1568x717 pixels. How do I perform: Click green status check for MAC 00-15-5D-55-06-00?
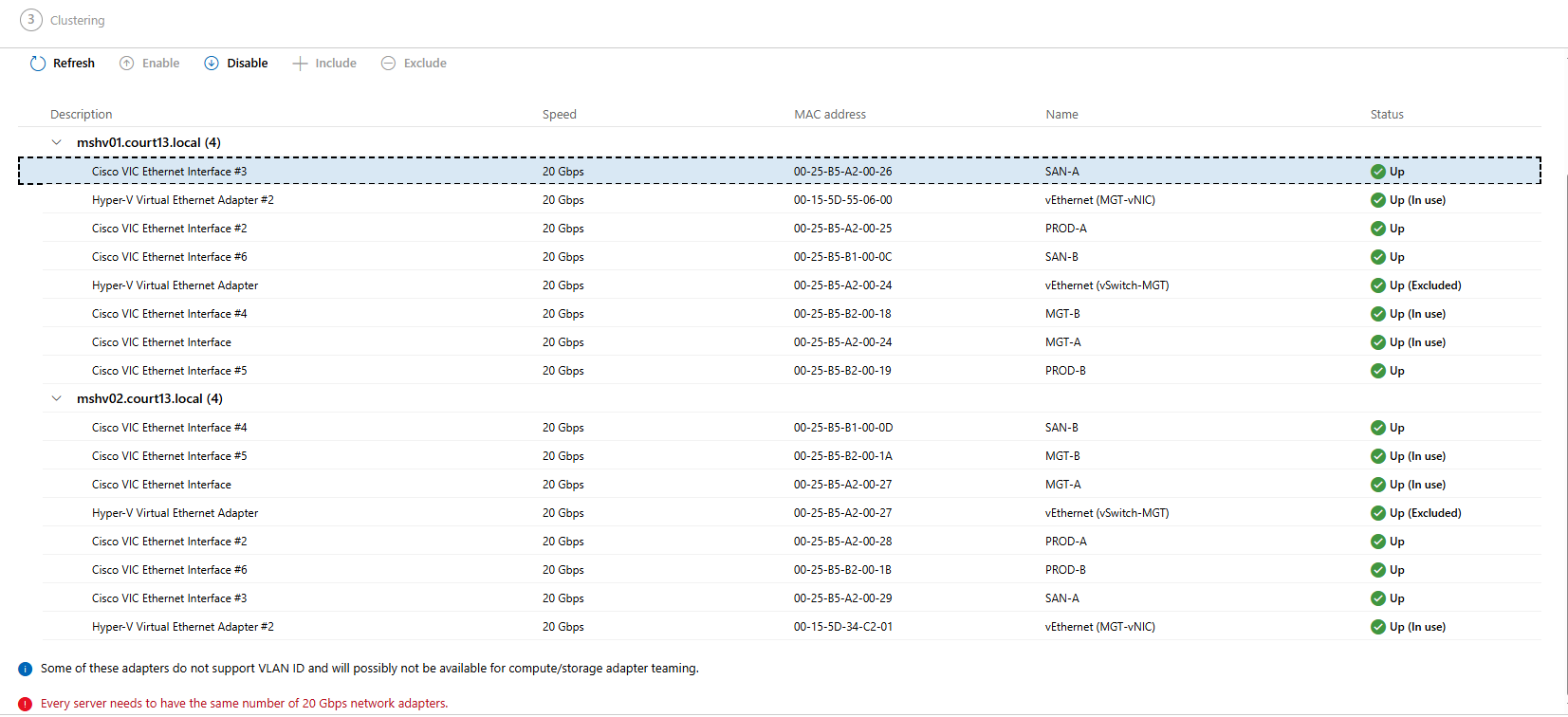(1378, 200)
